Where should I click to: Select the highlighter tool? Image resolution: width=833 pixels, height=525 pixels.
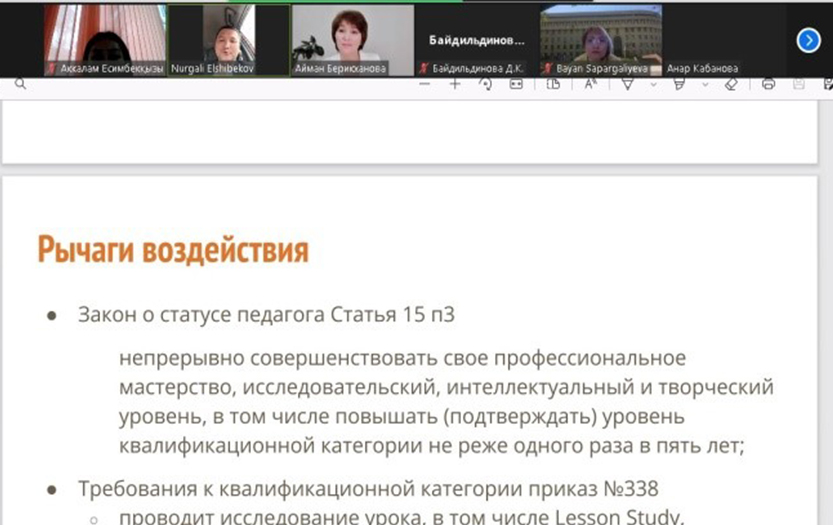pyautogui.click(x=679, y=85)
